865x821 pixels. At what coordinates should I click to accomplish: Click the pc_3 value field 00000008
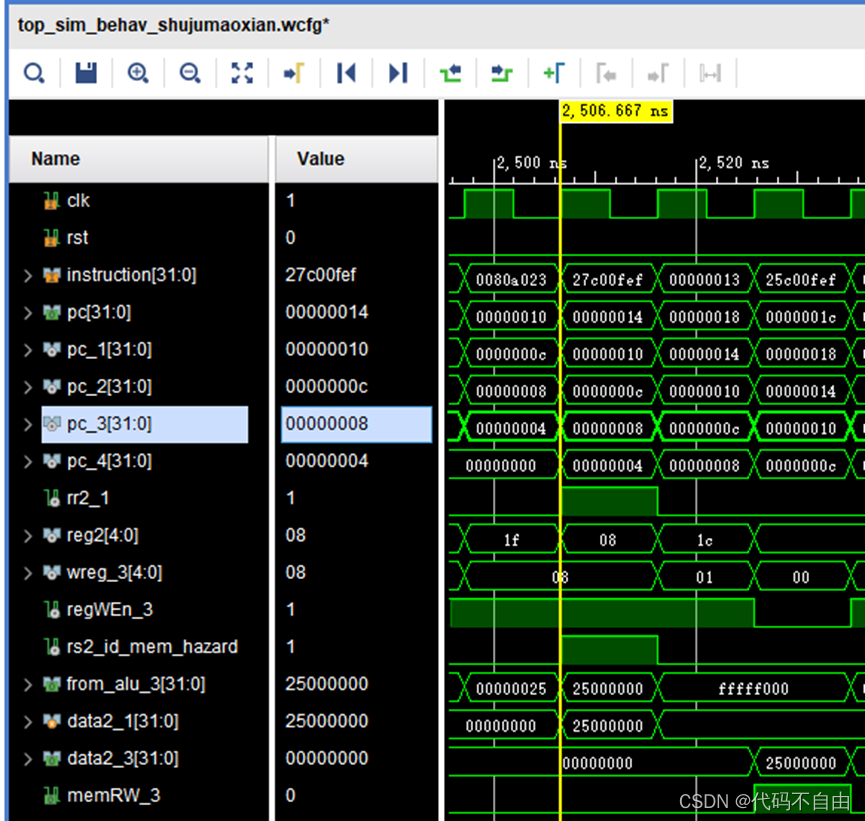click(355, 424)
